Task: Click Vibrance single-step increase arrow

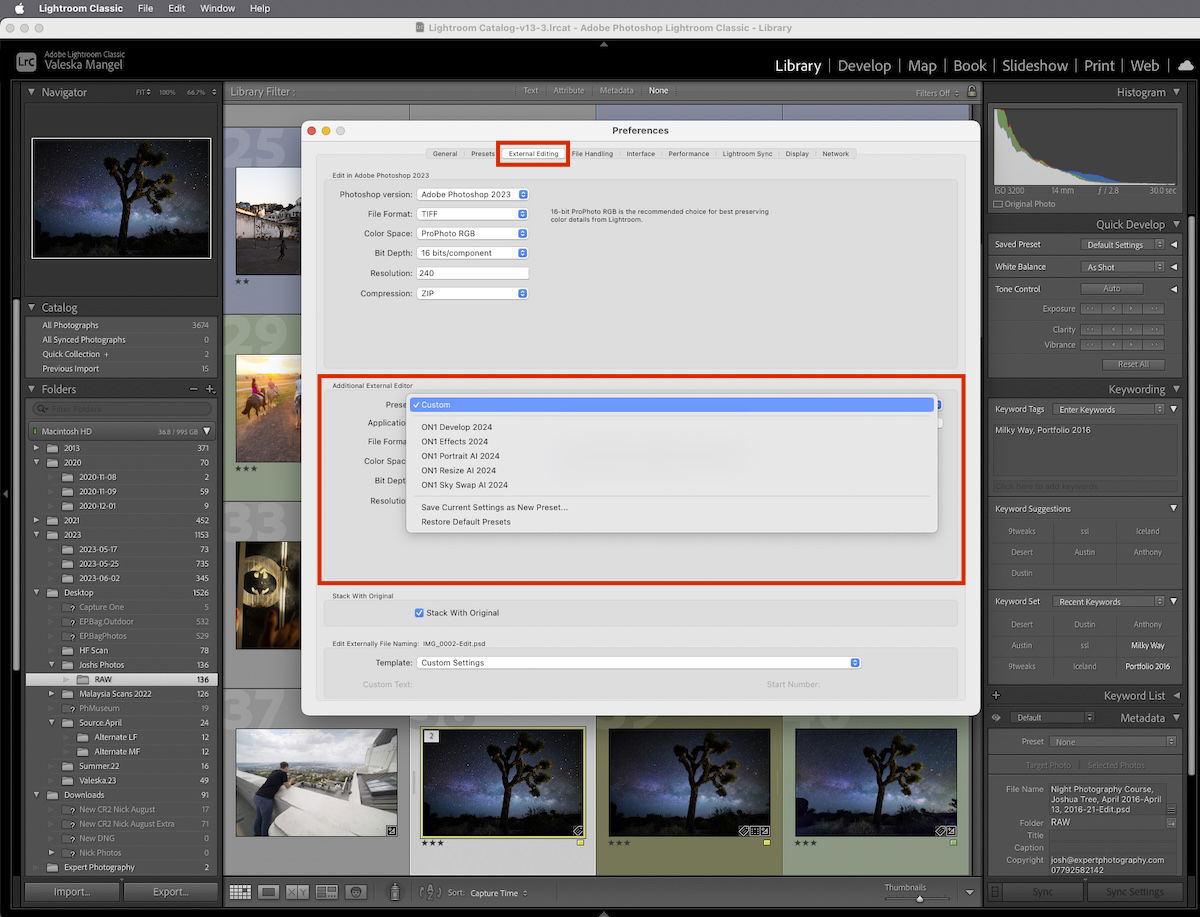Action: [x=1134, y=345]
